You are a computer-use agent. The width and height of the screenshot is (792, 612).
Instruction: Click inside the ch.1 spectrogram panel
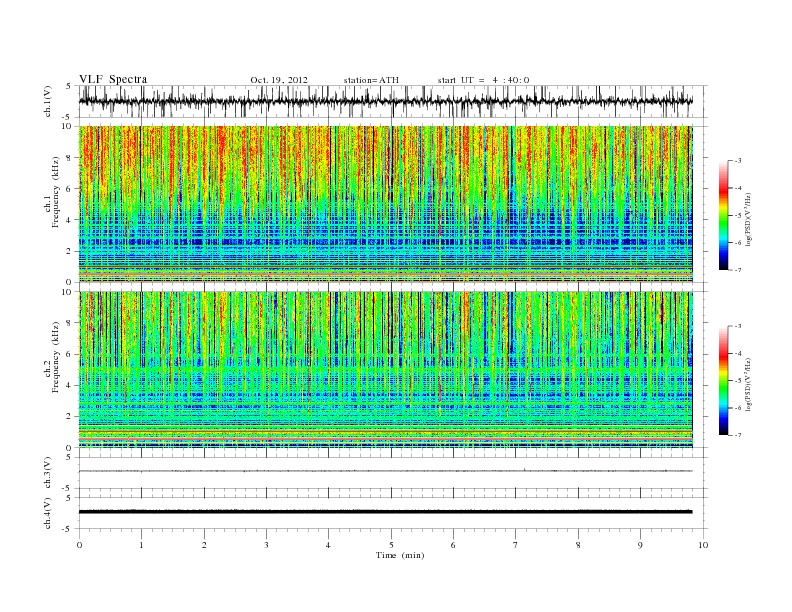point(385,204)
